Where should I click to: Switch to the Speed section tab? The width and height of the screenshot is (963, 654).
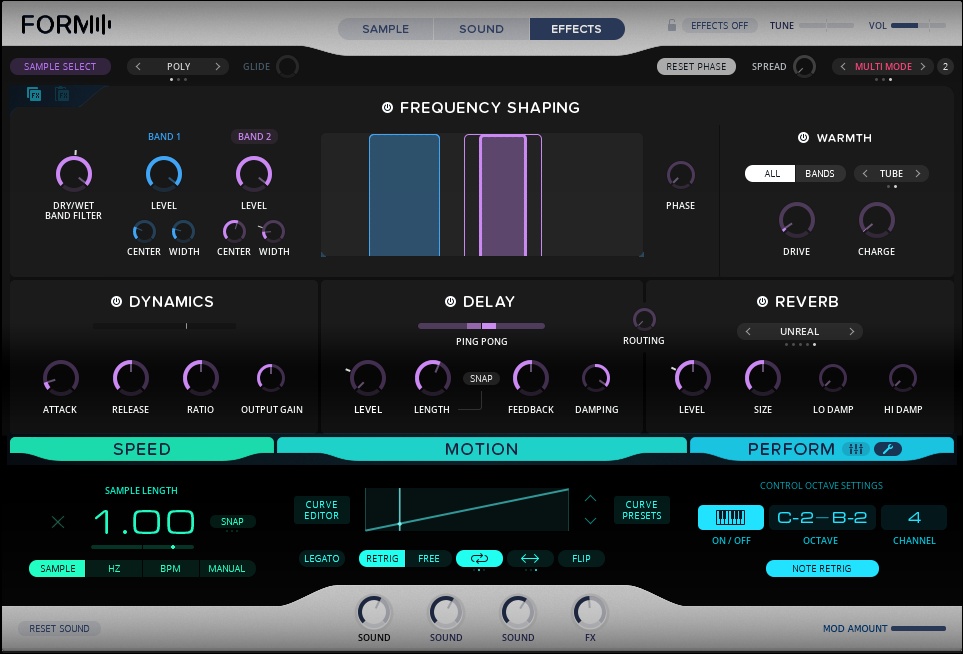tap(142, 449)
